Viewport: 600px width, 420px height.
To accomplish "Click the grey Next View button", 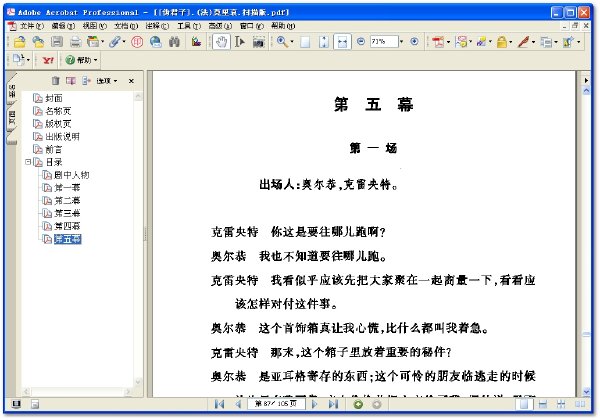I will pos(377,404).
